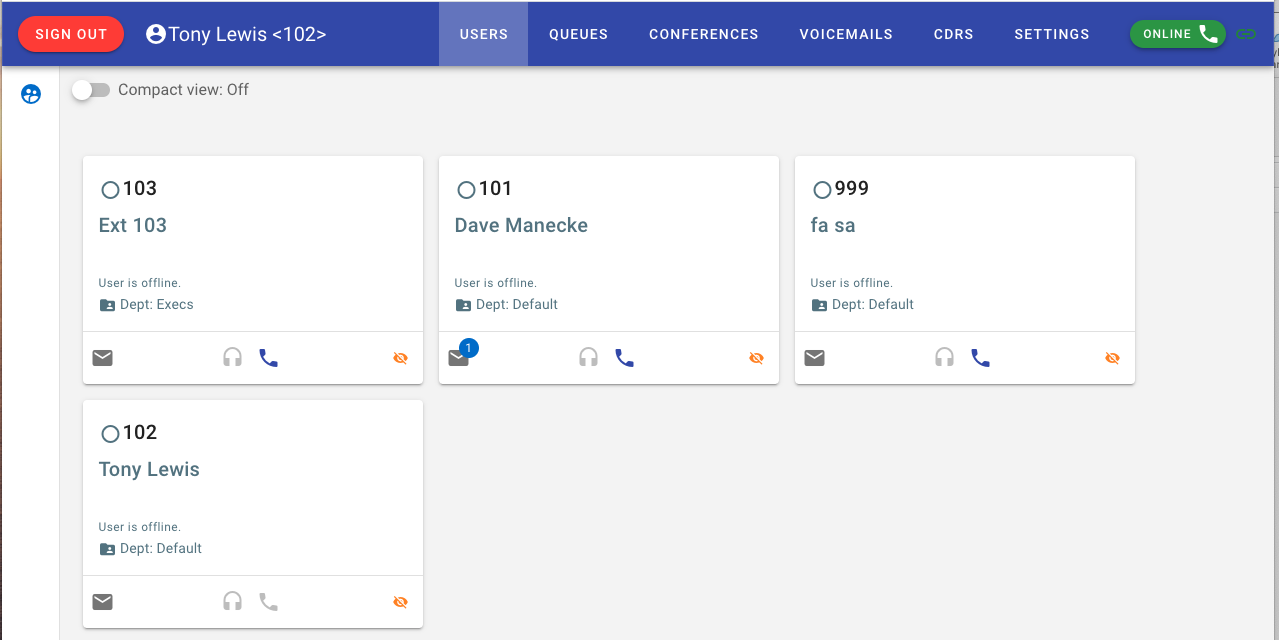Screen dimensions: 1279x640
Task: Click the groups icon in left sidebar
Action: [x=31, y=95]
